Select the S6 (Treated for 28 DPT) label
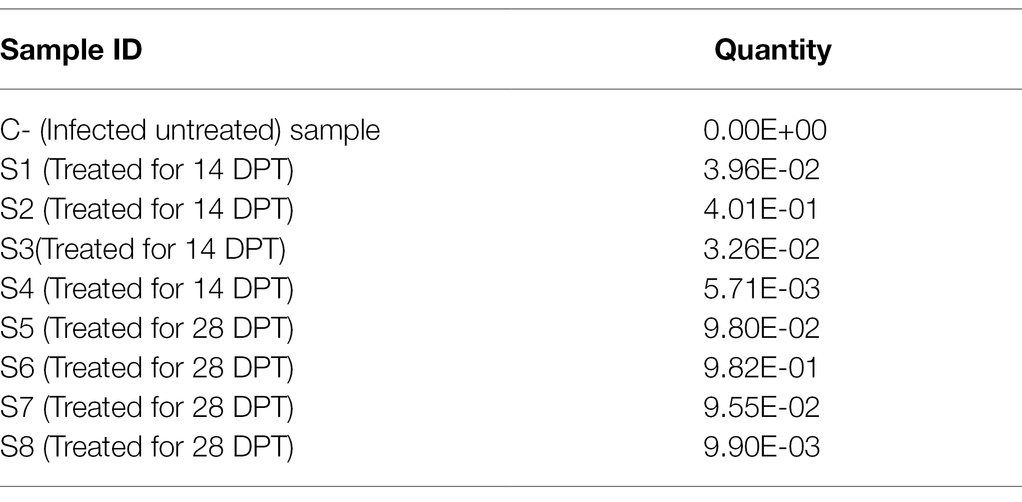The width and height of the screenshot is (1022, 502). 147,368
